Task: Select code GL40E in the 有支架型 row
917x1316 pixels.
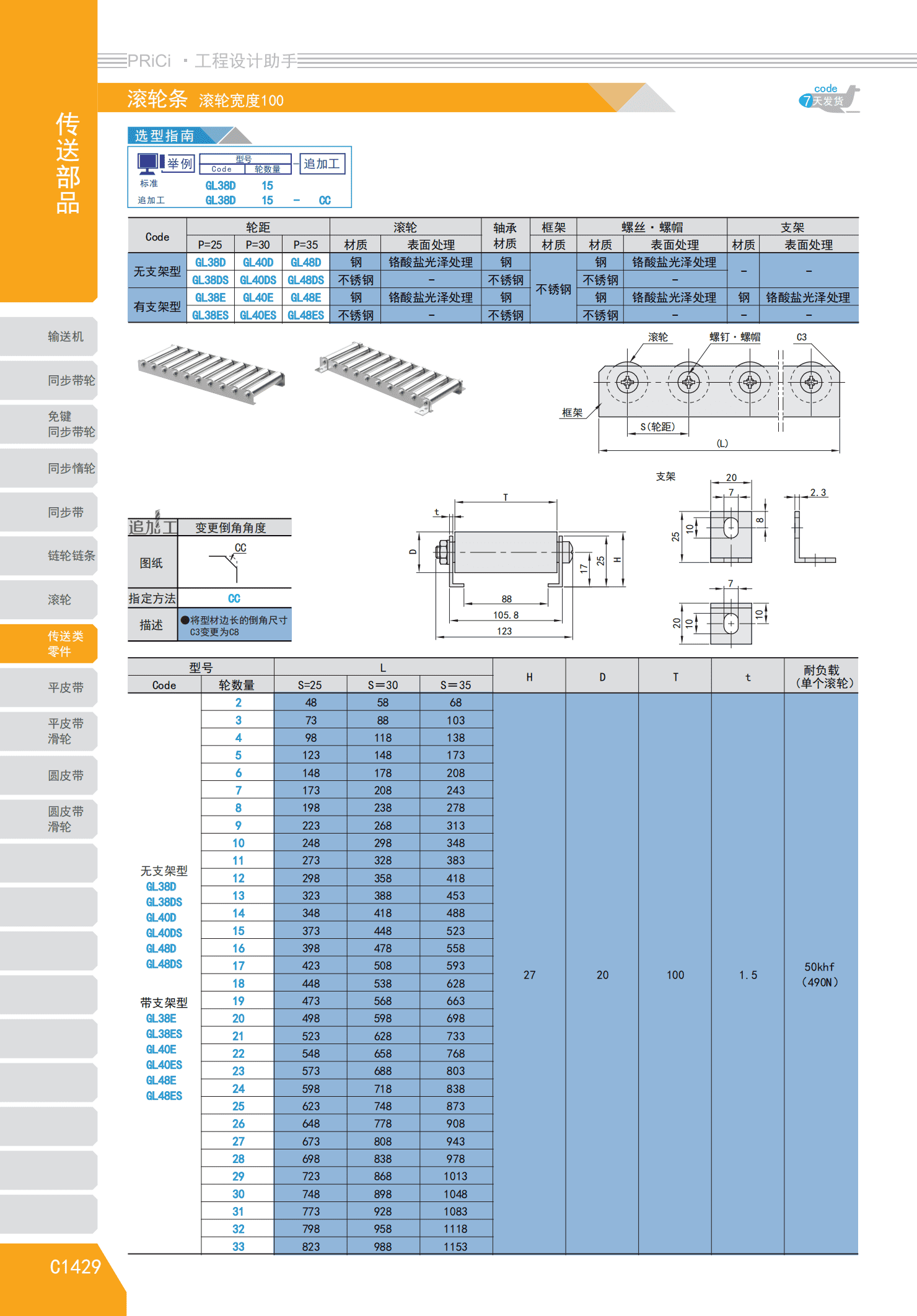Action: (x=258, y=298)
